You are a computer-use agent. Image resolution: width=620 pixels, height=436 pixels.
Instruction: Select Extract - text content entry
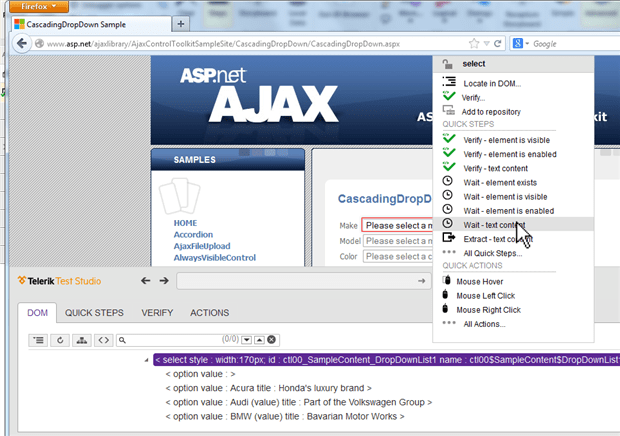tap(497, 239)
